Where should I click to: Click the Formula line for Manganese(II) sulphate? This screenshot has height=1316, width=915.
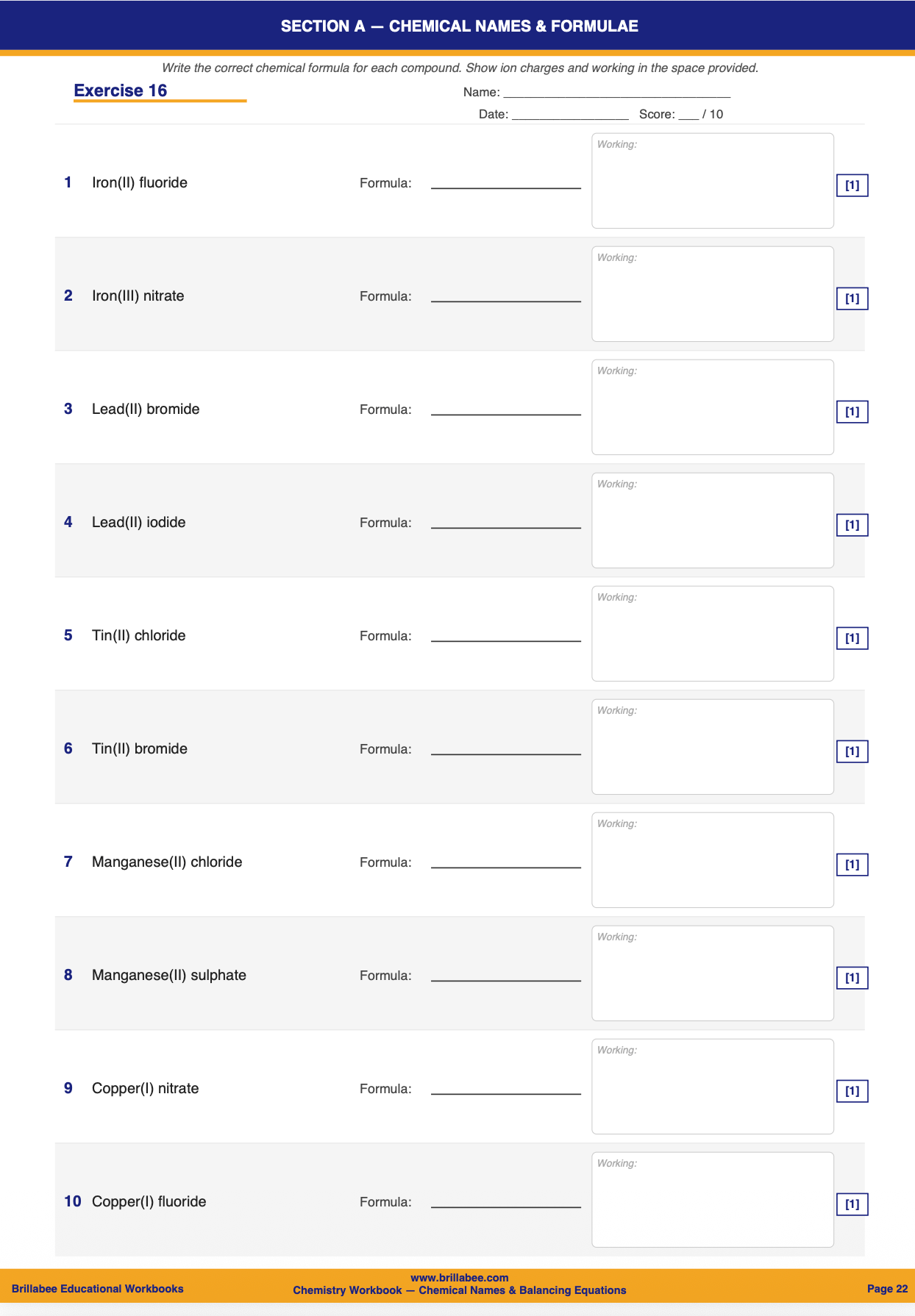(505, 976)
